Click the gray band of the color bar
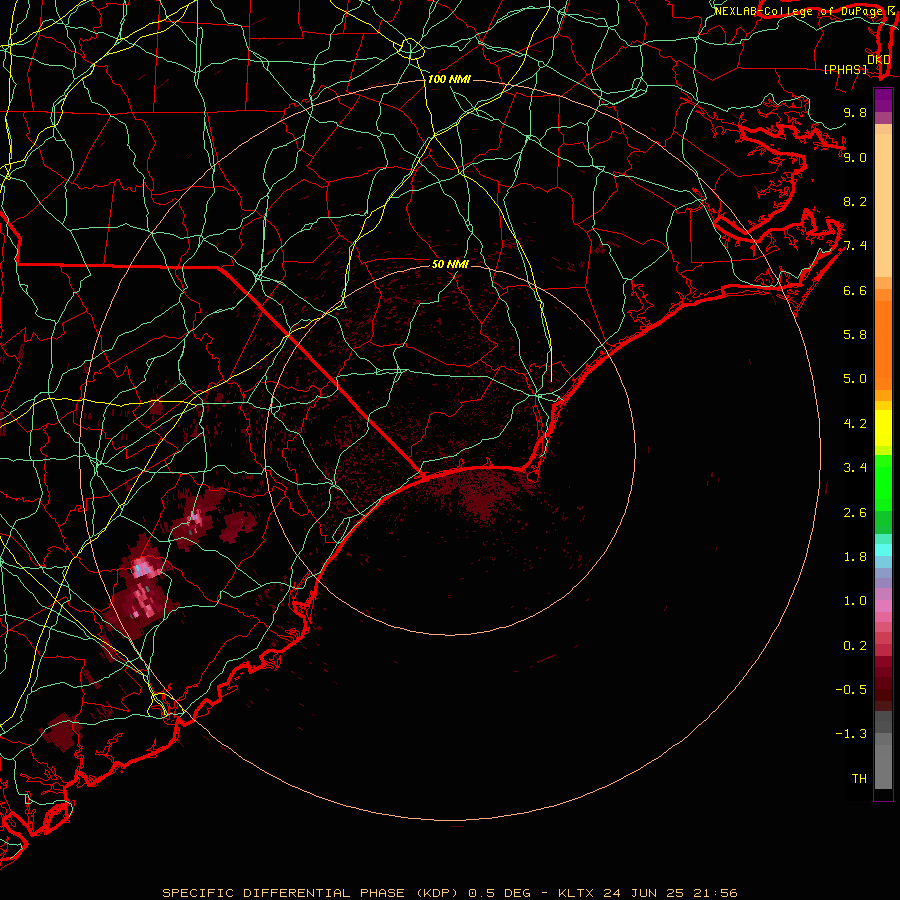 tap(883, 750)
